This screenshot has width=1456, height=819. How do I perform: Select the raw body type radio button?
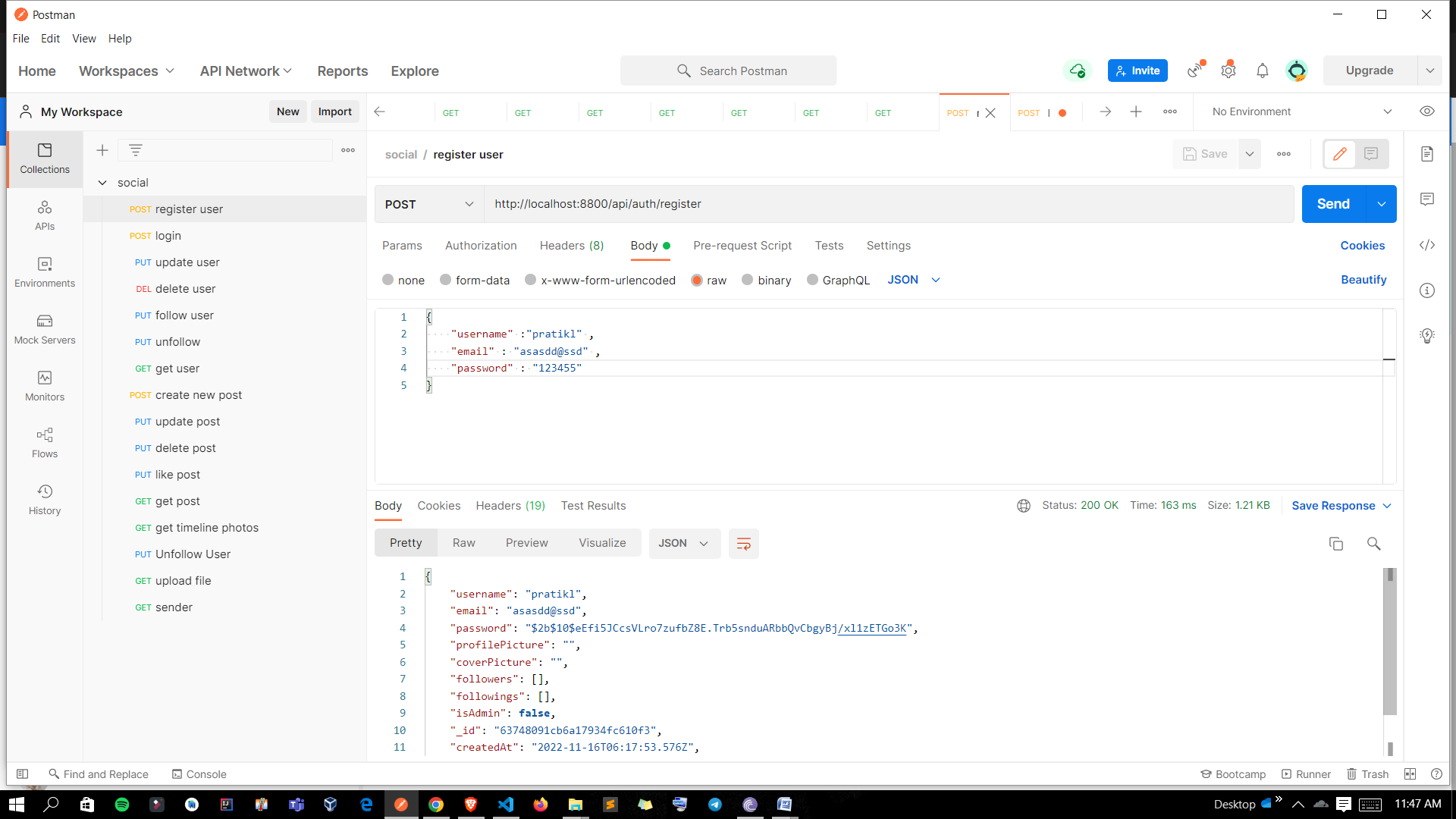pos(698,280)
